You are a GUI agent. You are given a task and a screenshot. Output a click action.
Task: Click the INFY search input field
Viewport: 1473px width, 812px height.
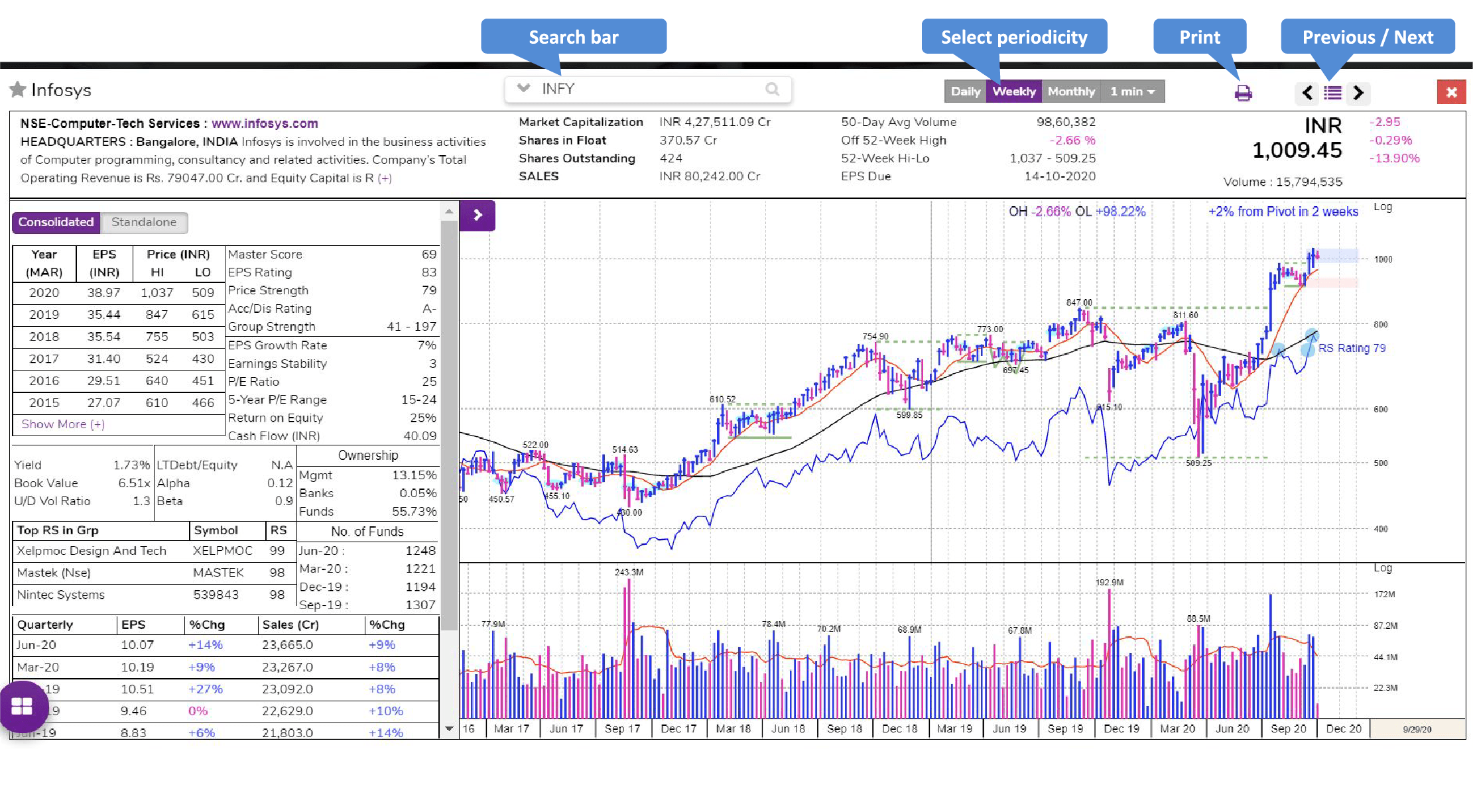(x=648, y=89)
